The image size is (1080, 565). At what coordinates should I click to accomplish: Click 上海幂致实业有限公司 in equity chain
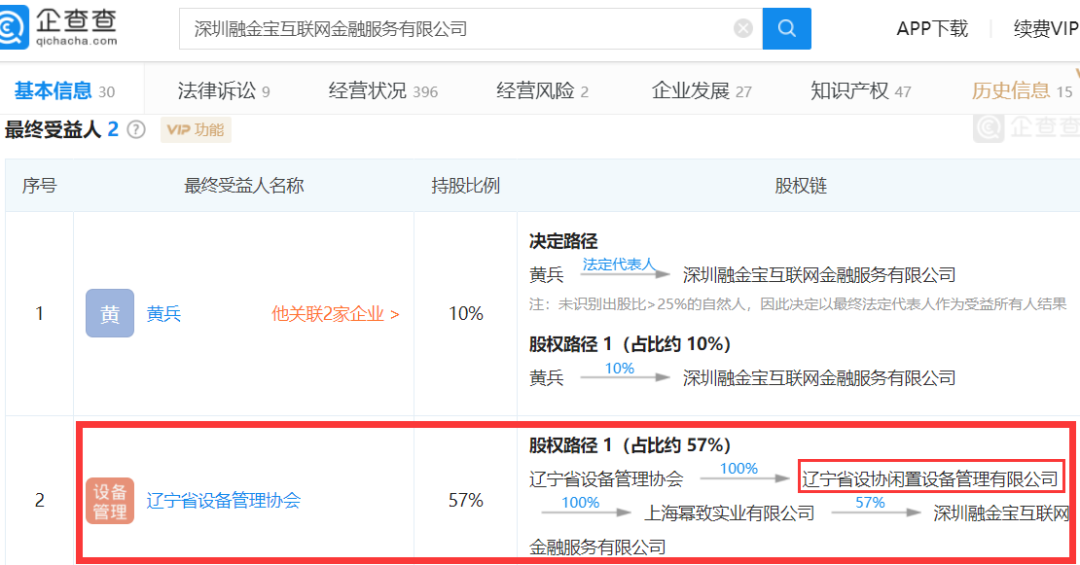[x=729, y=513]
